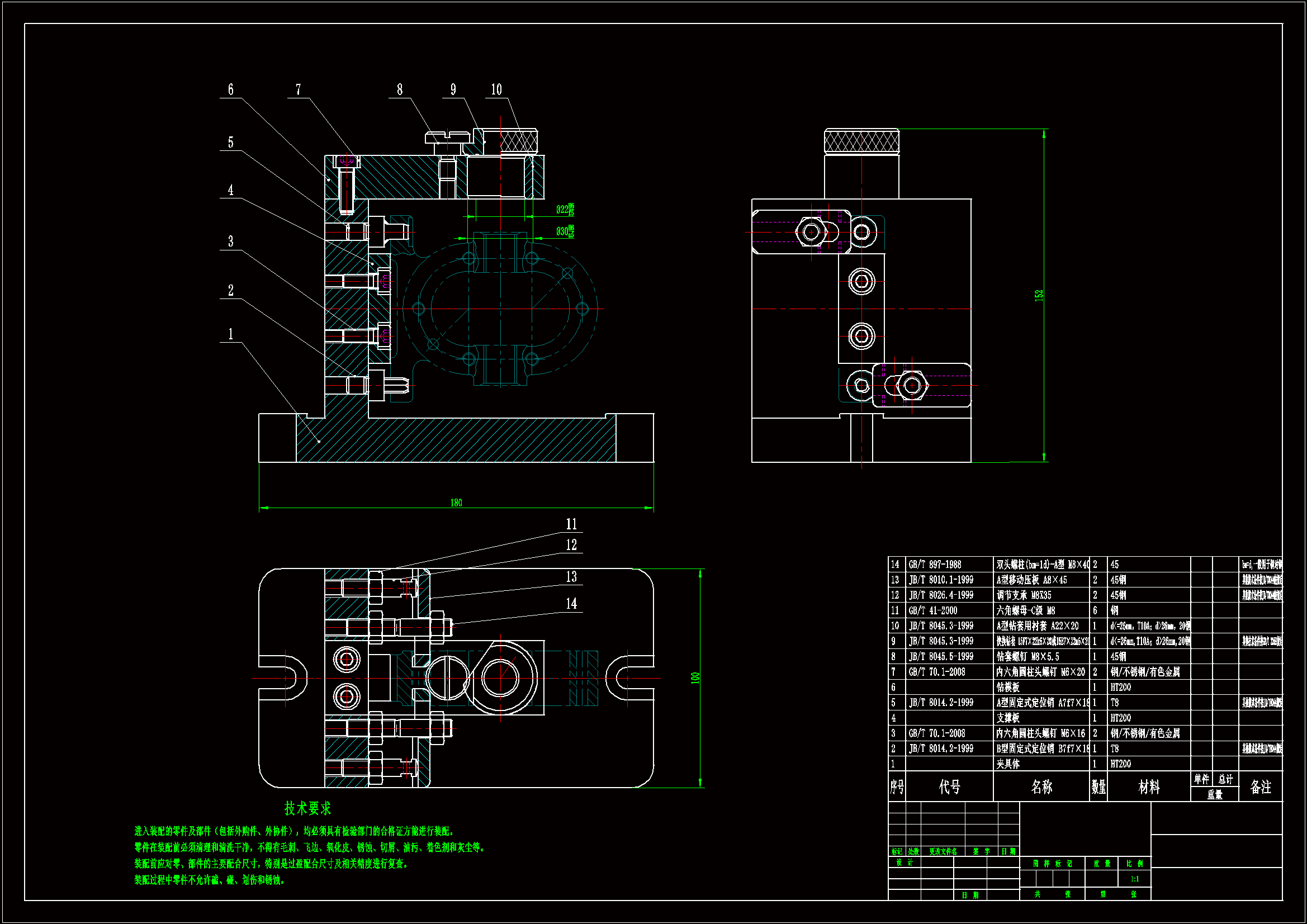Screen dimensions: 1307x924
Task: Select the 夹具体 part name cell
Action: click(1007, 764)
